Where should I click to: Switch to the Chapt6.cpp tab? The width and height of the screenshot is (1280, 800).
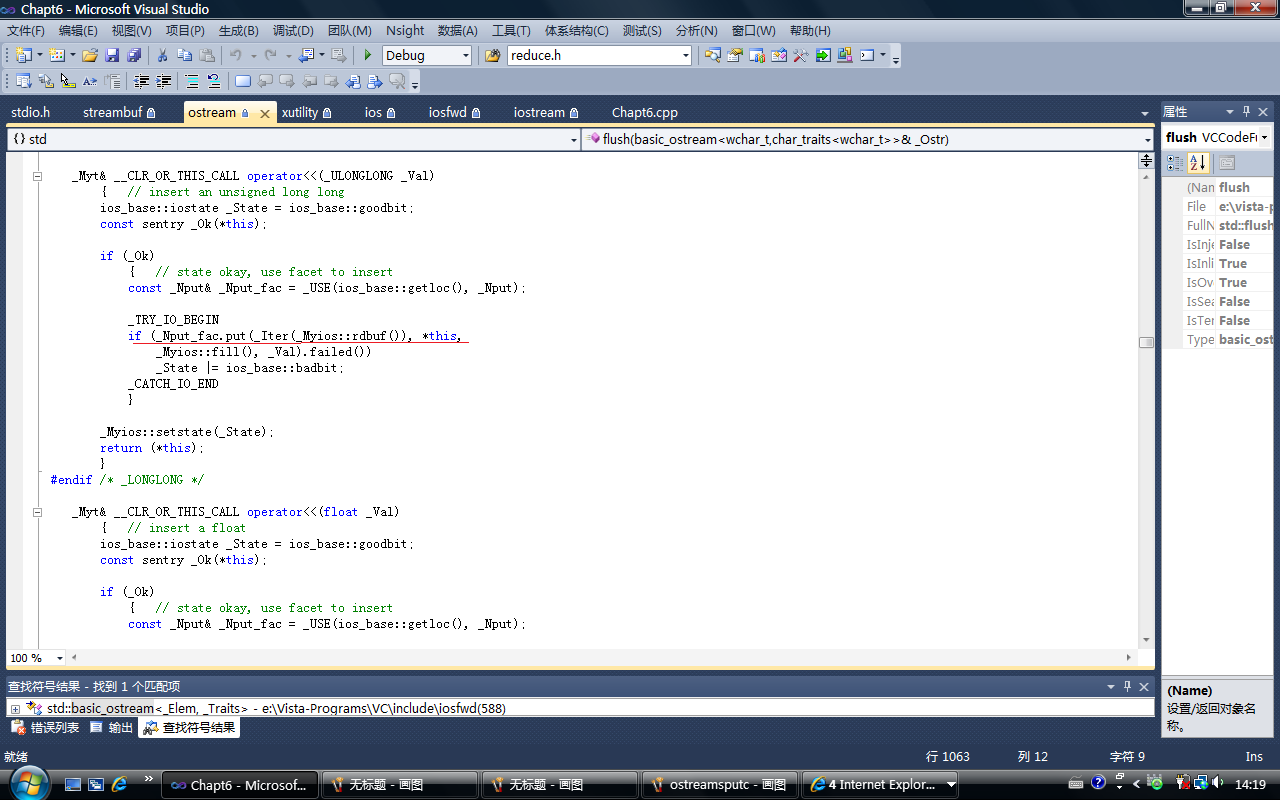pos(644,113)
